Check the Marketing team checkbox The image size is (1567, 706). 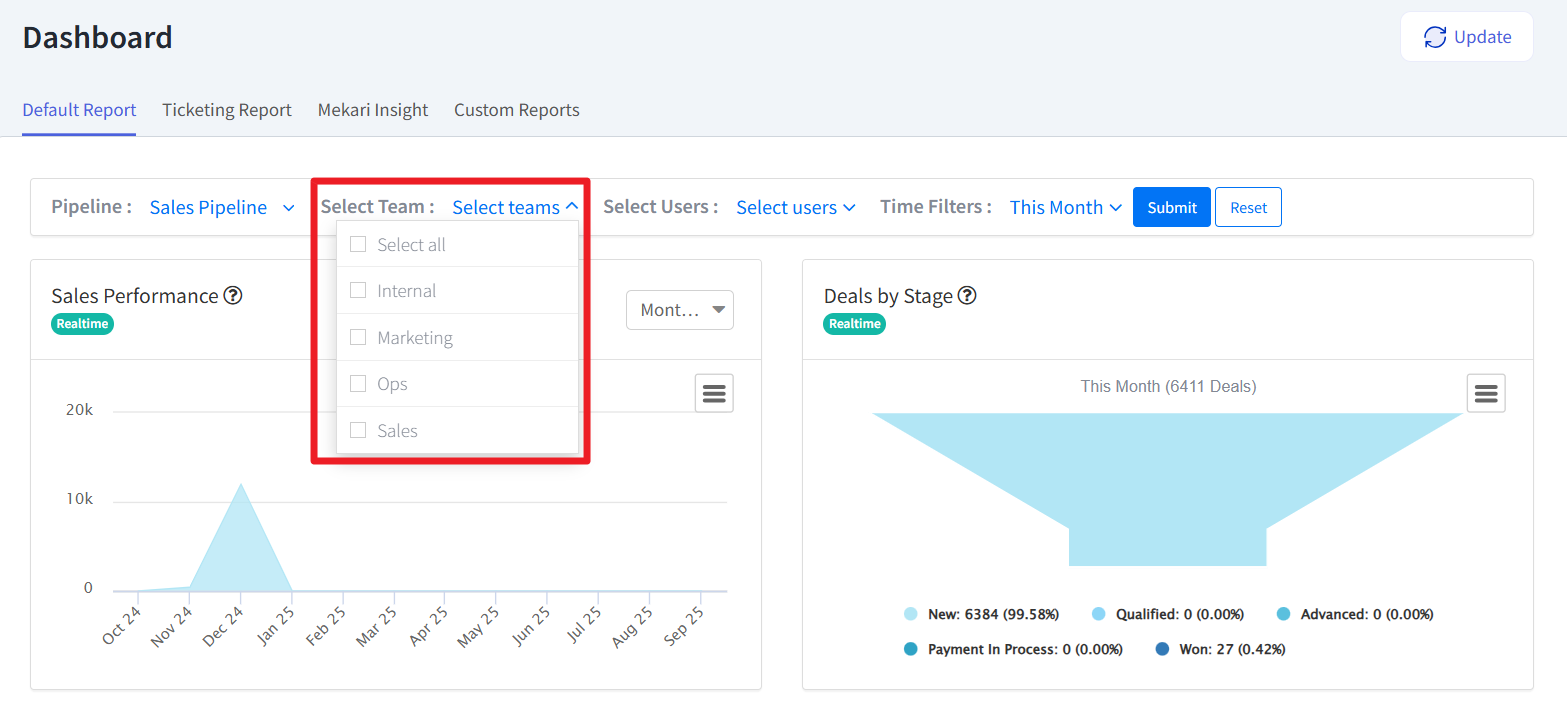(x=358, y=338)
